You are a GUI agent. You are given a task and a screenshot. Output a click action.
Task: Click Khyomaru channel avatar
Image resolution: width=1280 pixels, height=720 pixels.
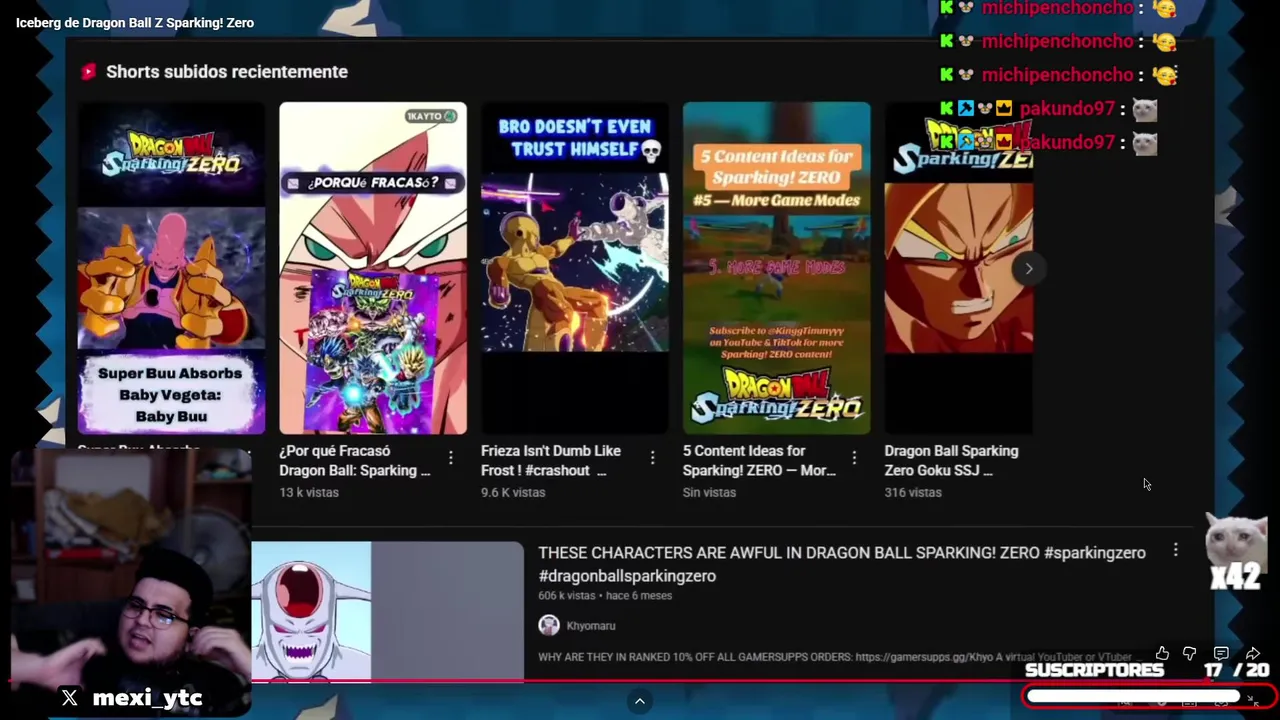549,625
